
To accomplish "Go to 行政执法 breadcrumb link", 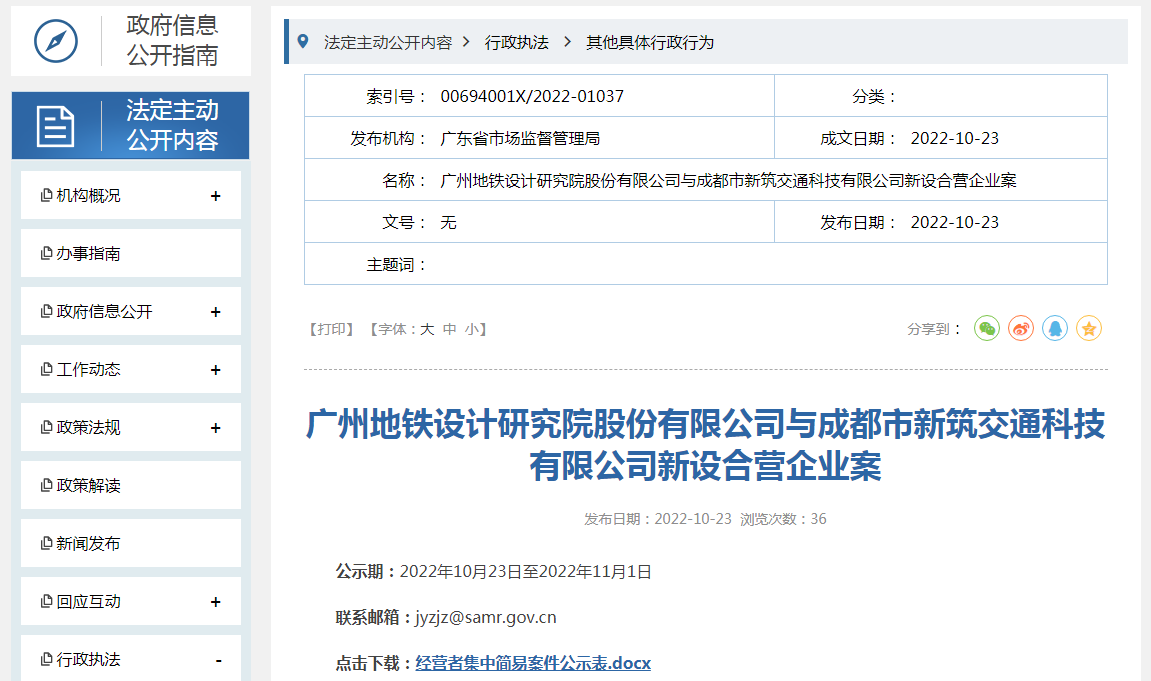I will click(x=517, y=43).
